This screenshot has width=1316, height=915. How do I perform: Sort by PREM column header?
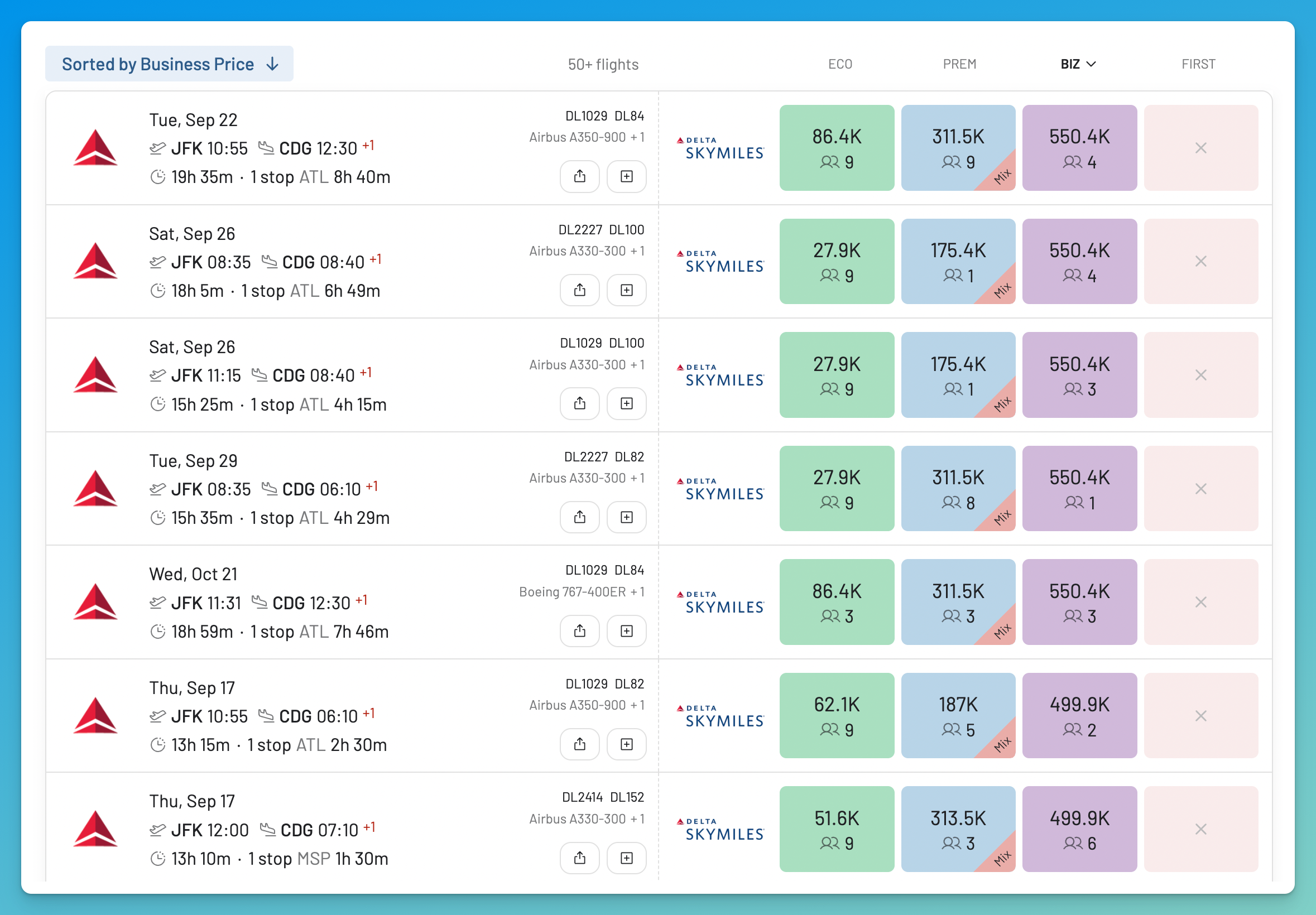click(959, 64)
